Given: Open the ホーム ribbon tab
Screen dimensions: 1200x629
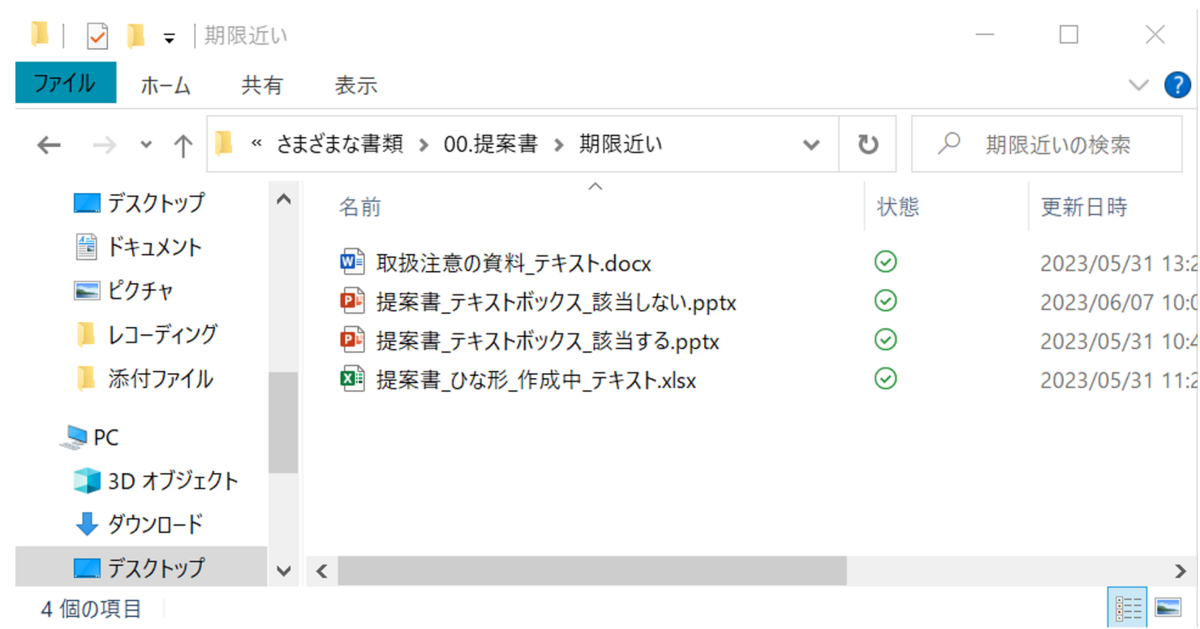Looking at the screenshot, I should click(165, 86).
